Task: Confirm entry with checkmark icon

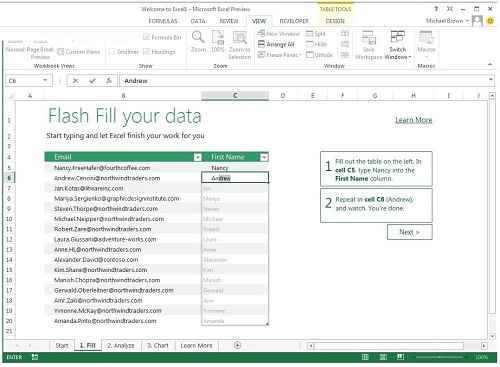Action: point(92,81)
